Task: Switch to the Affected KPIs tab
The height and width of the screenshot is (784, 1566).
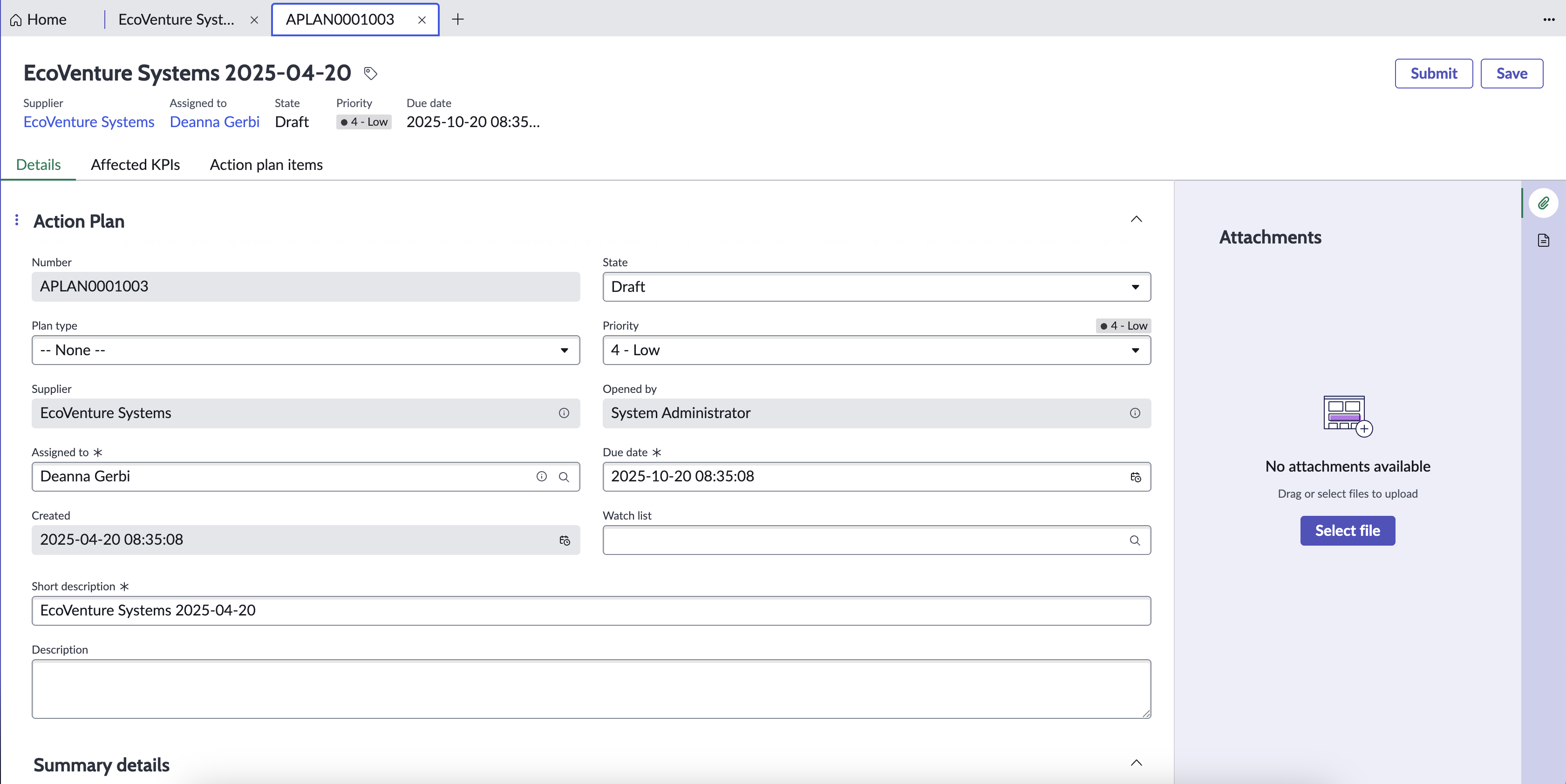Action: pyautogui.click(x=135, y=165)
